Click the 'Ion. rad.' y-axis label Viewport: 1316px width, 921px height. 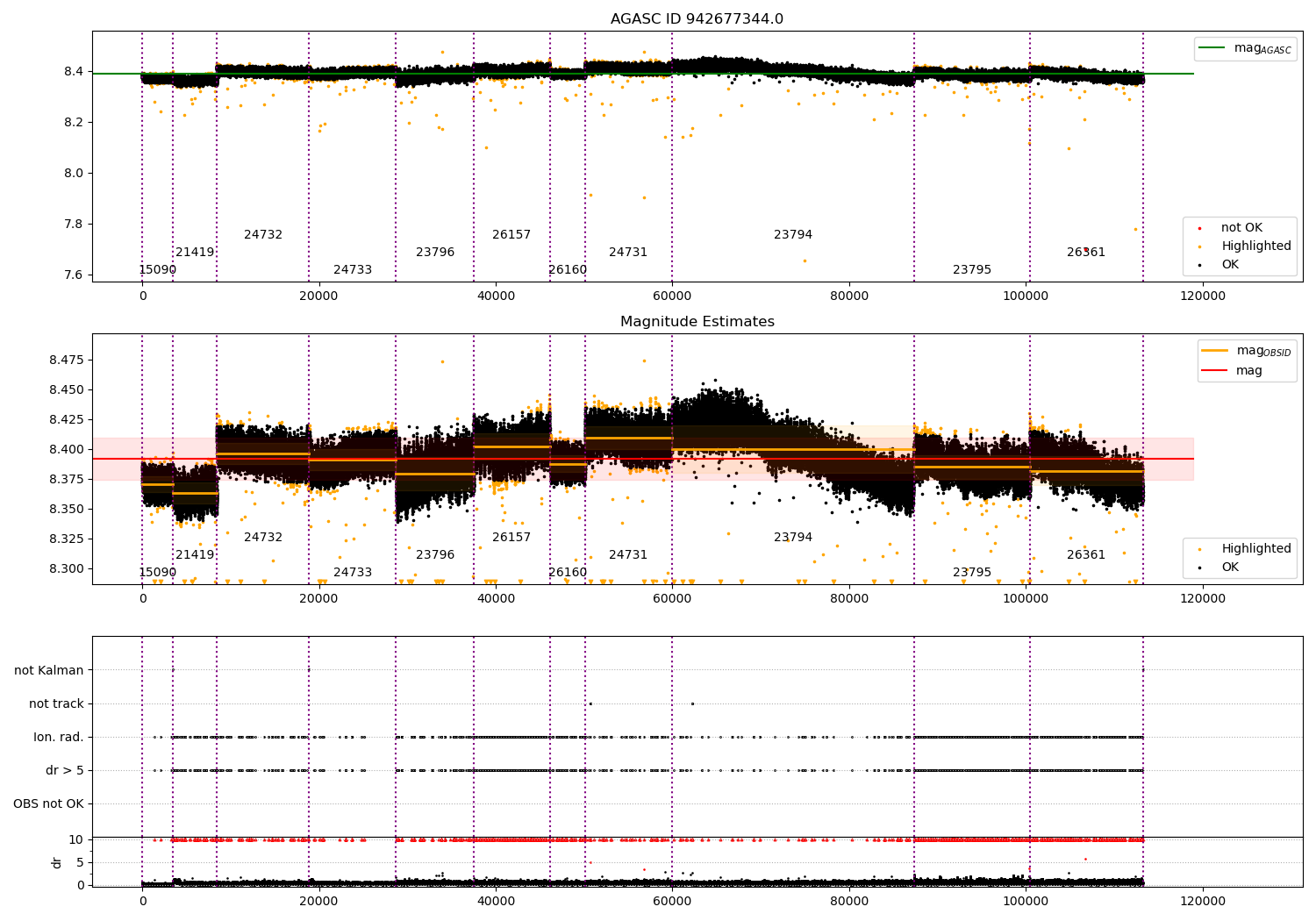pyautogui.click(x=59, y=737)
